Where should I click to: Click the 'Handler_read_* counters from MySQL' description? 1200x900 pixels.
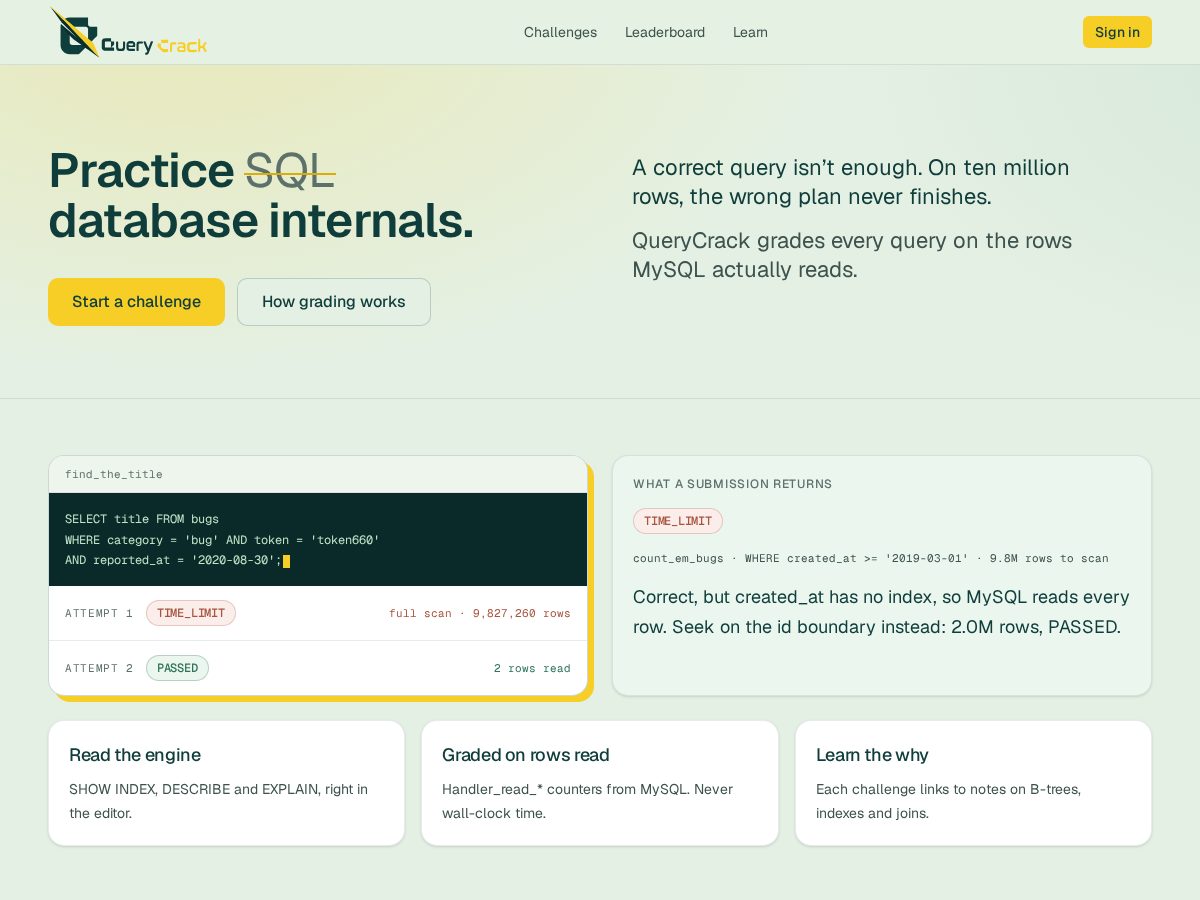[588, 801]
